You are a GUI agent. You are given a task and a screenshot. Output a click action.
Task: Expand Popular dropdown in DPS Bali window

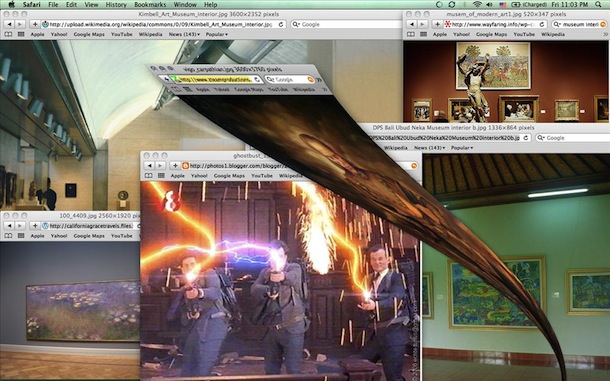(462, 148)
